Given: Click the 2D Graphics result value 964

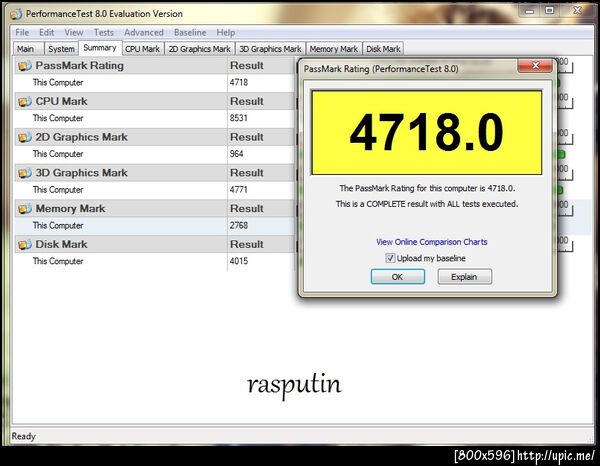Looking at the screenshot, I should tap(236, 154).
